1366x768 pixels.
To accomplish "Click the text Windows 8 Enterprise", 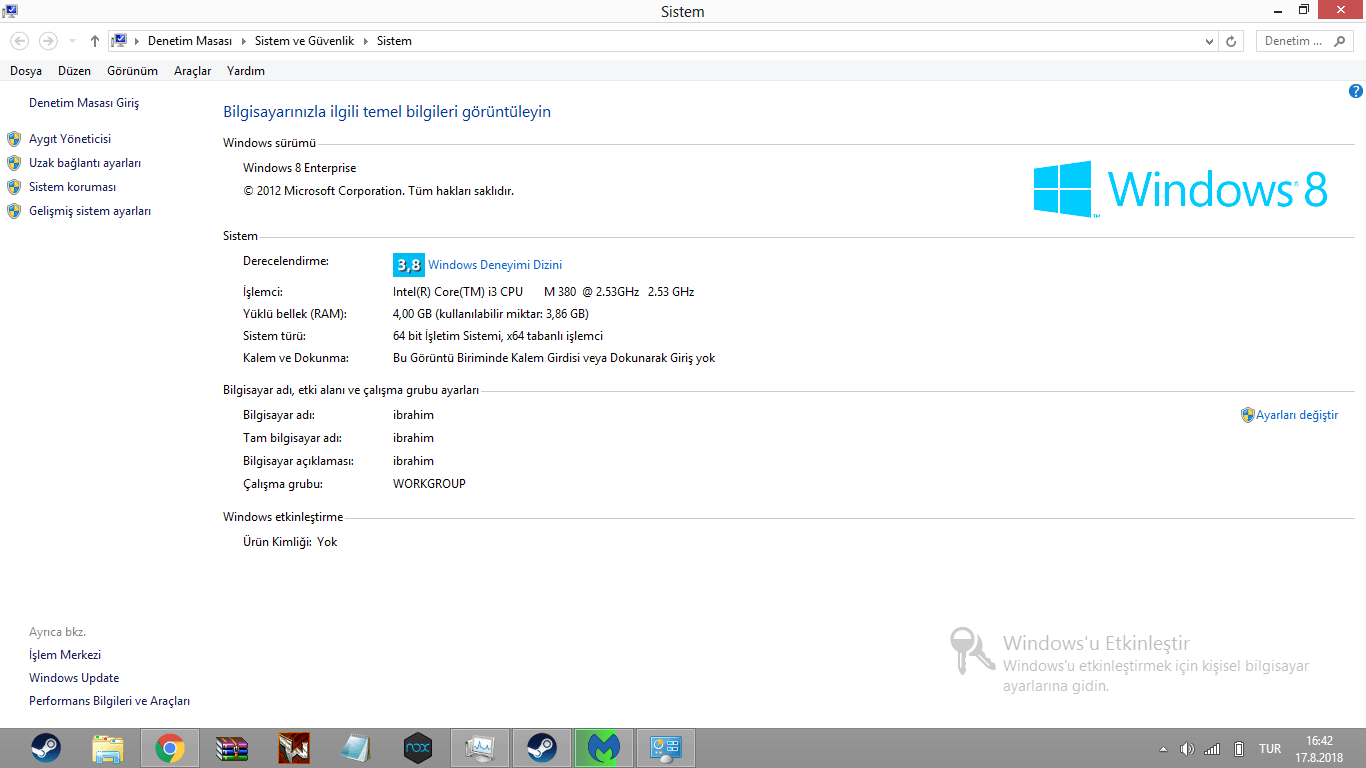I will [300, 168].
